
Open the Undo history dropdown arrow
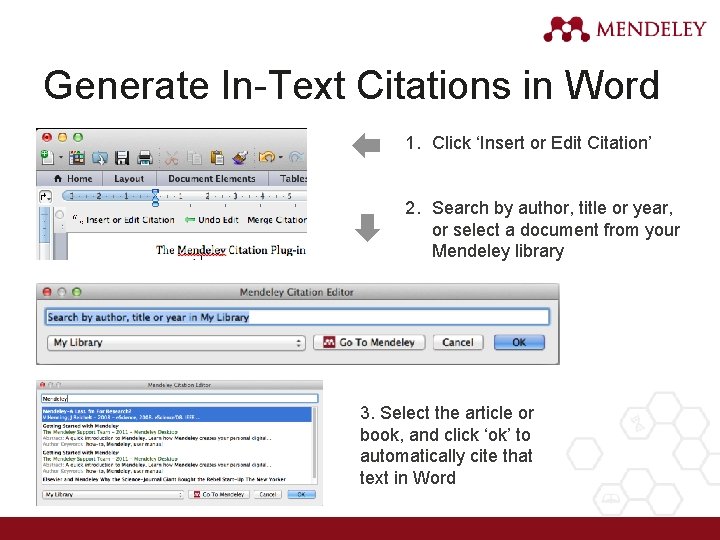[x=281, y=158]
